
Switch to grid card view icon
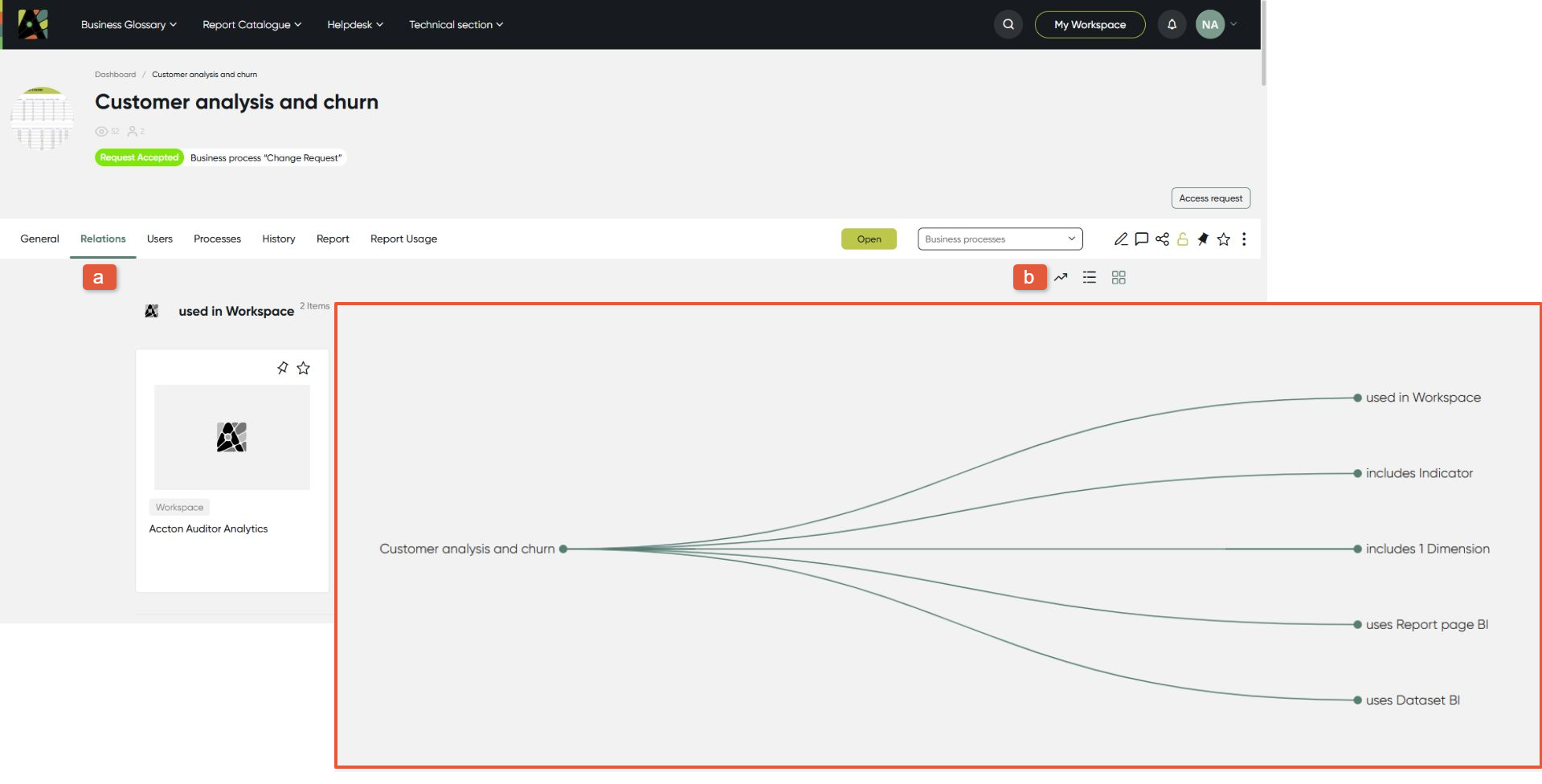click(1119, 277)
